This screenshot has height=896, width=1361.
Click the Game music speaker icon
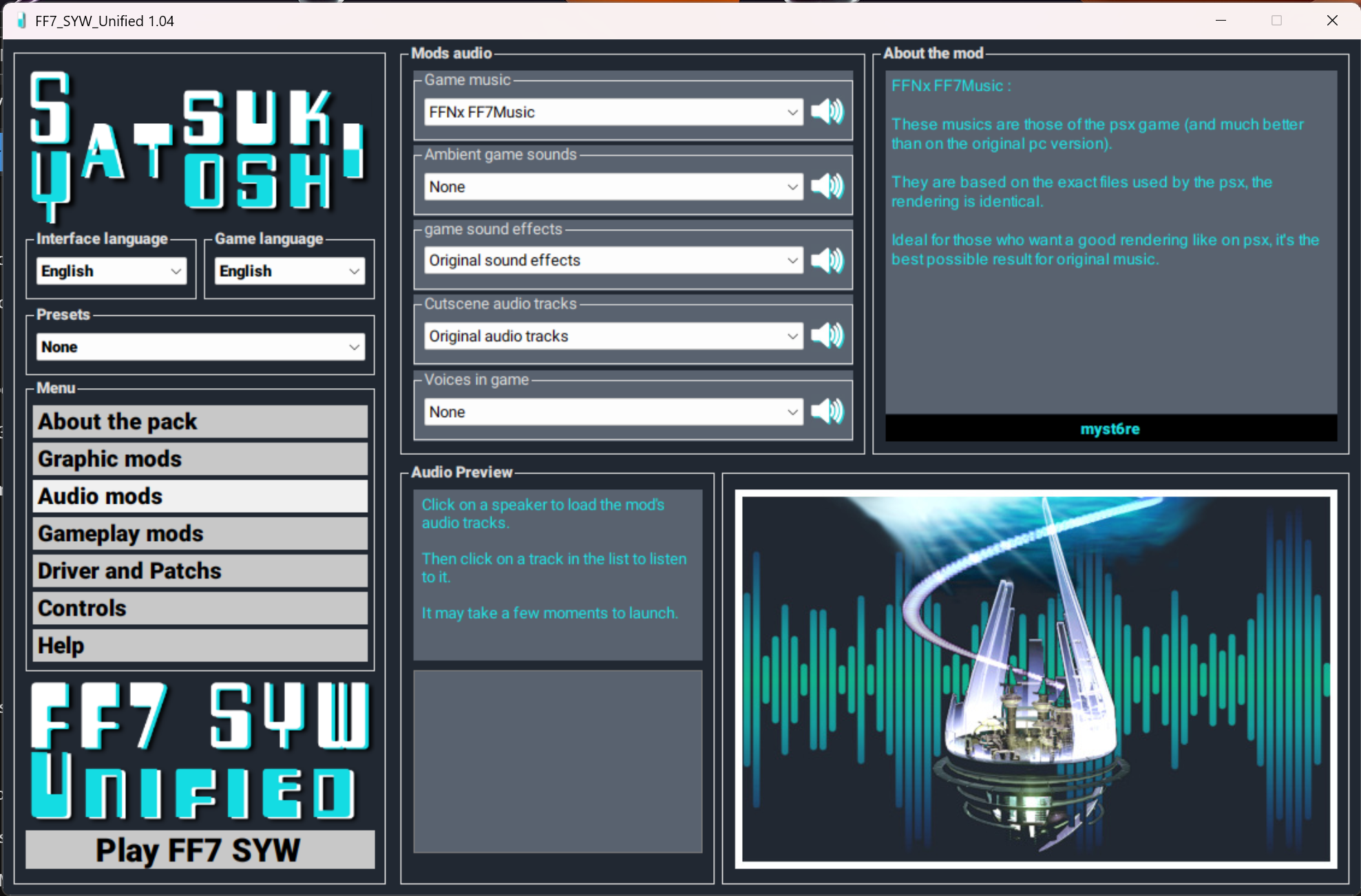point(827,111)
